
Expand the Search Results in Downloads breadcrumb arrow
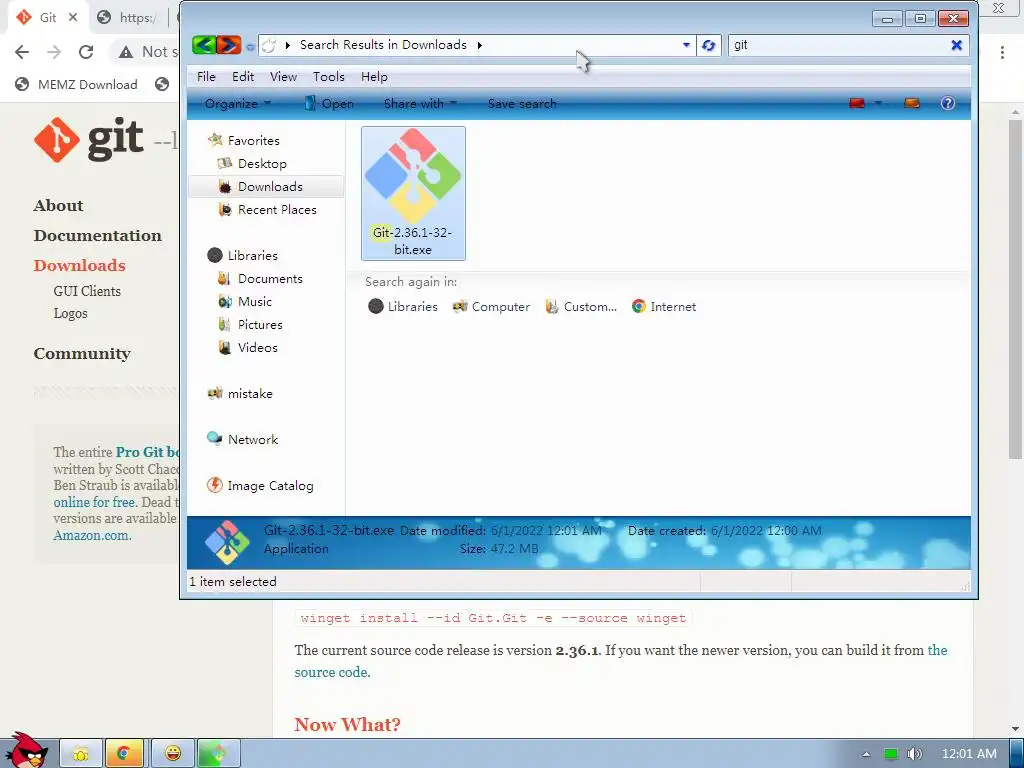point(479,45)
